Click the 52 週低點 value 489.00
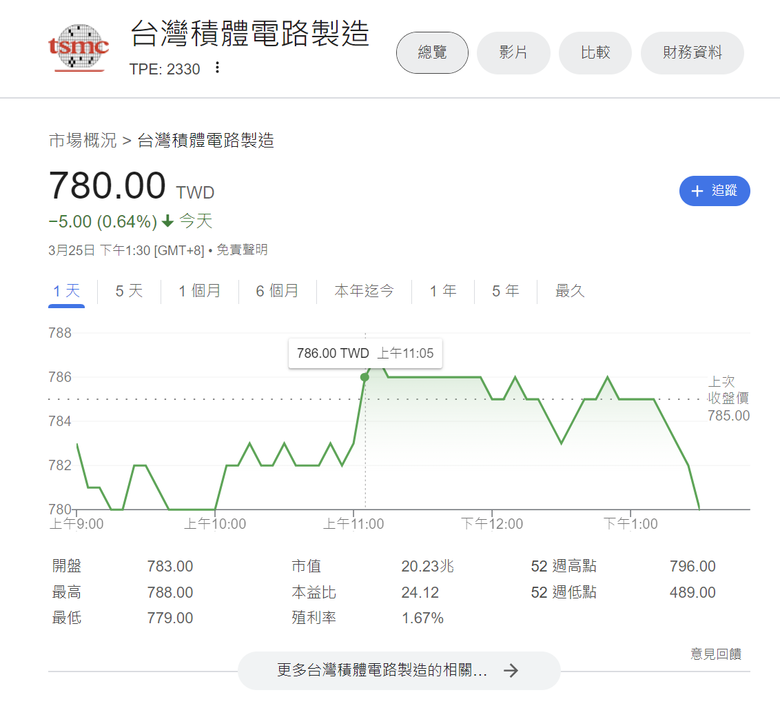This screenshot has height=717, width=780. click(692, 593)
